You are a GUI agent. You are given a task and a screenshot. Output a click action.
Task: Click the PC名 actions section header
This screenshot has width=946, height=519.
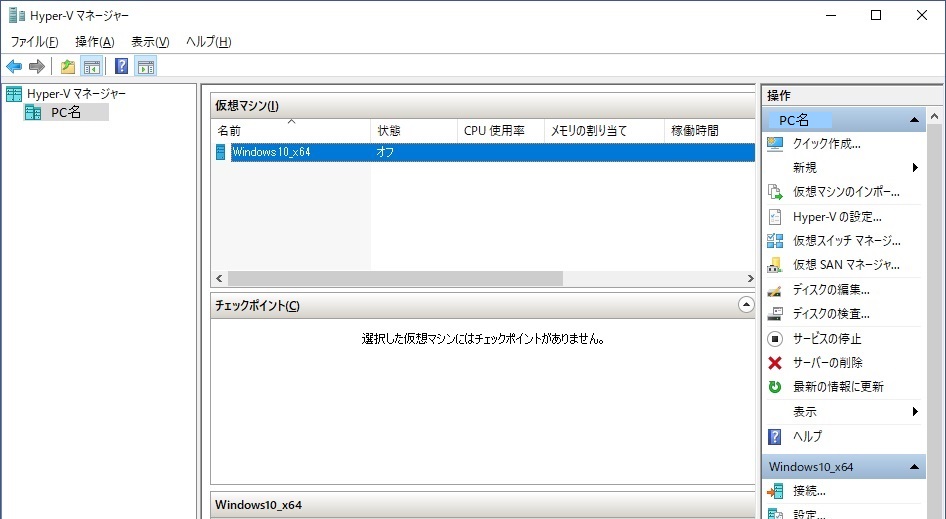(x=843, y=120)
